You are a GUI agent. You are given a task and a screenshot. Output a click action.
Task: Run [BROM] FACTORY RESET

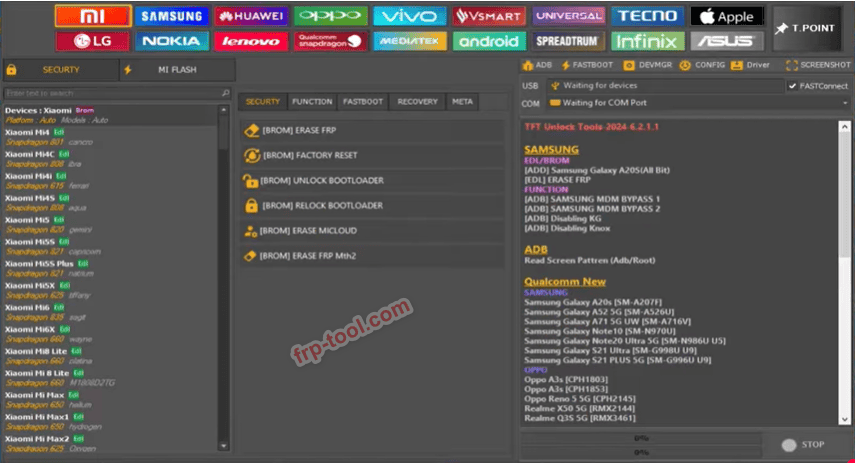click(372, 155)
